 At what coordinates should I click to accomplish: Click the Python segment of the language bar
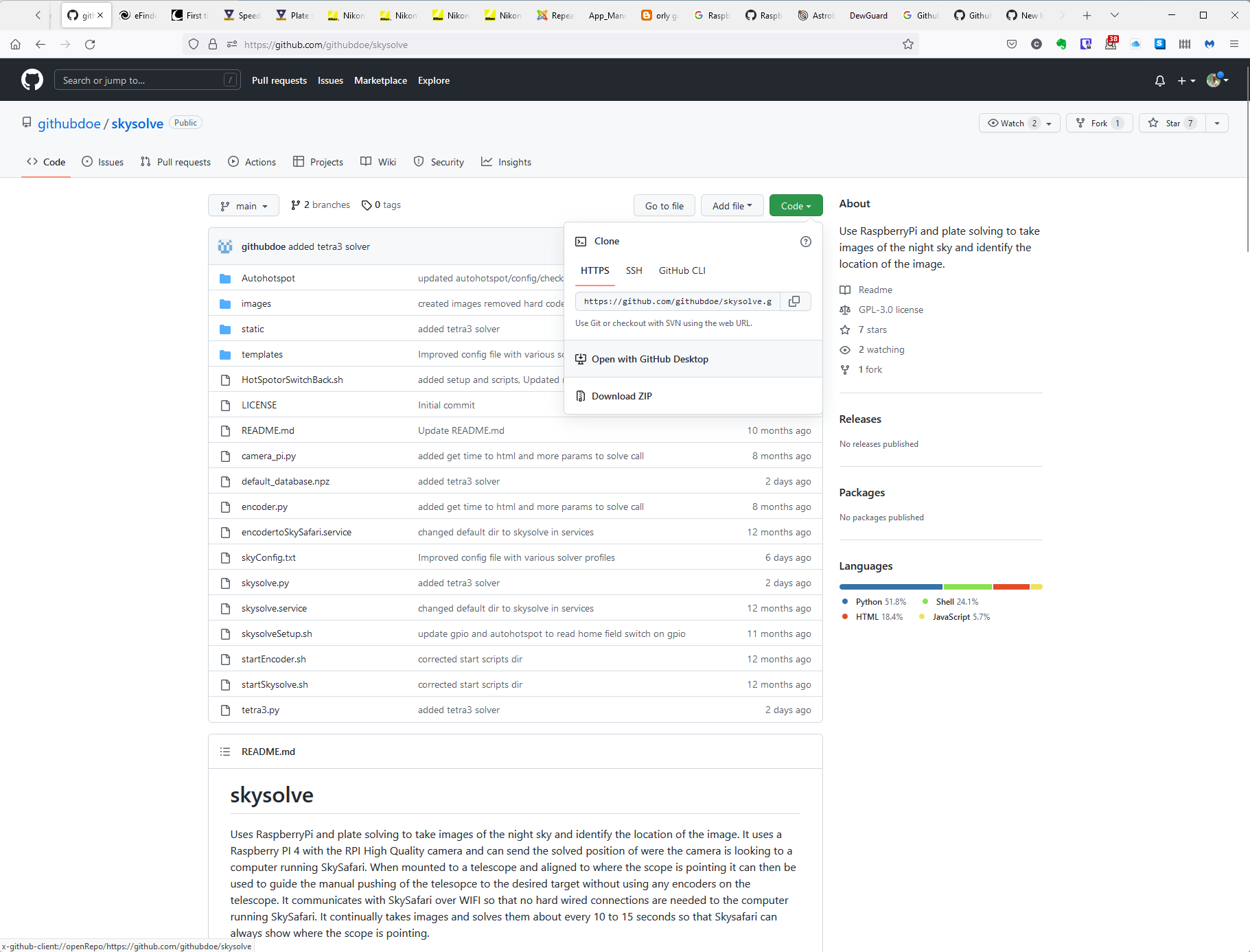point(890,587)
